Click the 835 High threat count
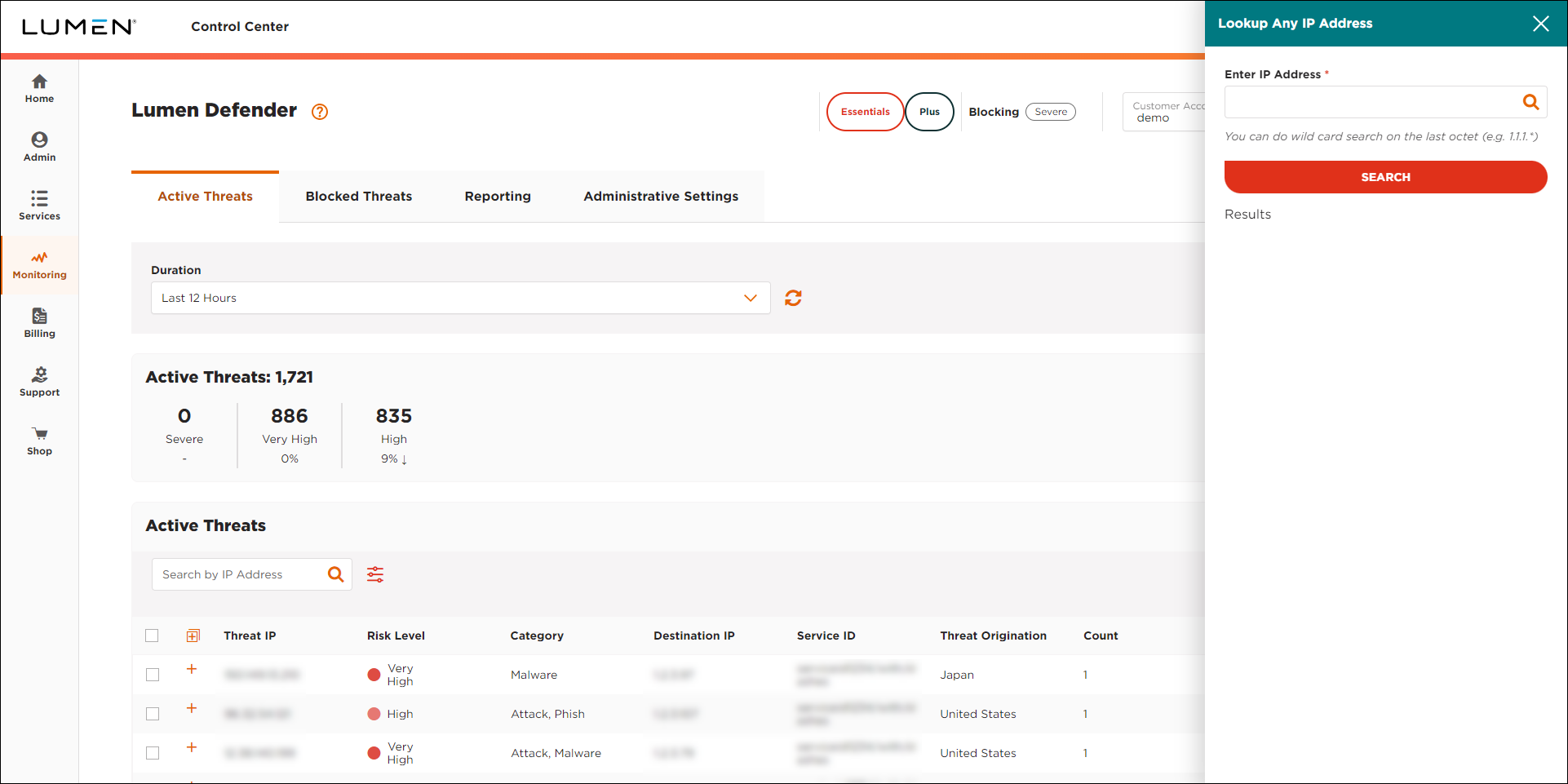1568x784 pixels. coord(394,416)
